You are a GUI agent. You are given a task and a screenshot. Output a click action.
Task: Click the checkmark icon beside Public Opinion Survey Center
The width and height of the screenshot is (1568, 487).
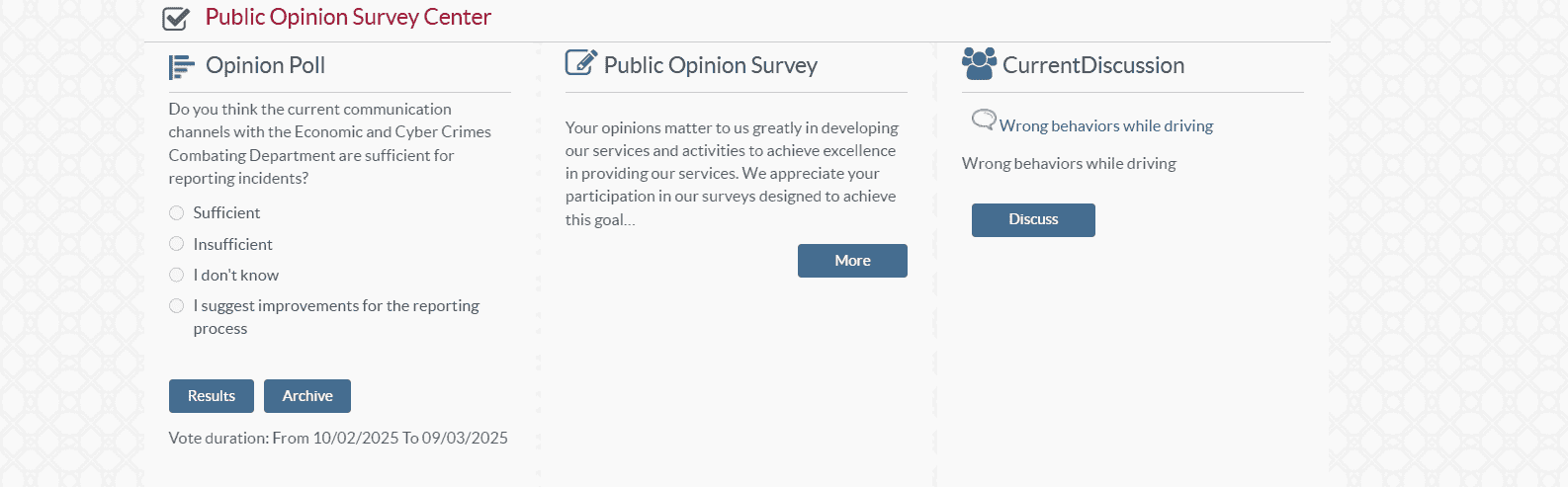176,18
